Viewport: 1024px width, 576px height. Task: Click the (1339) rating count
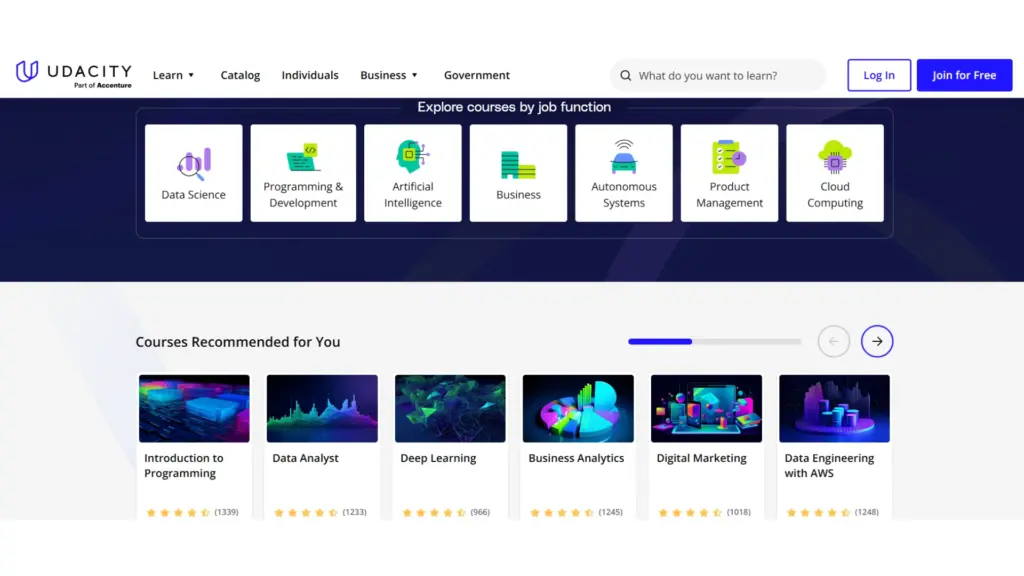click(x=226, y=512)
